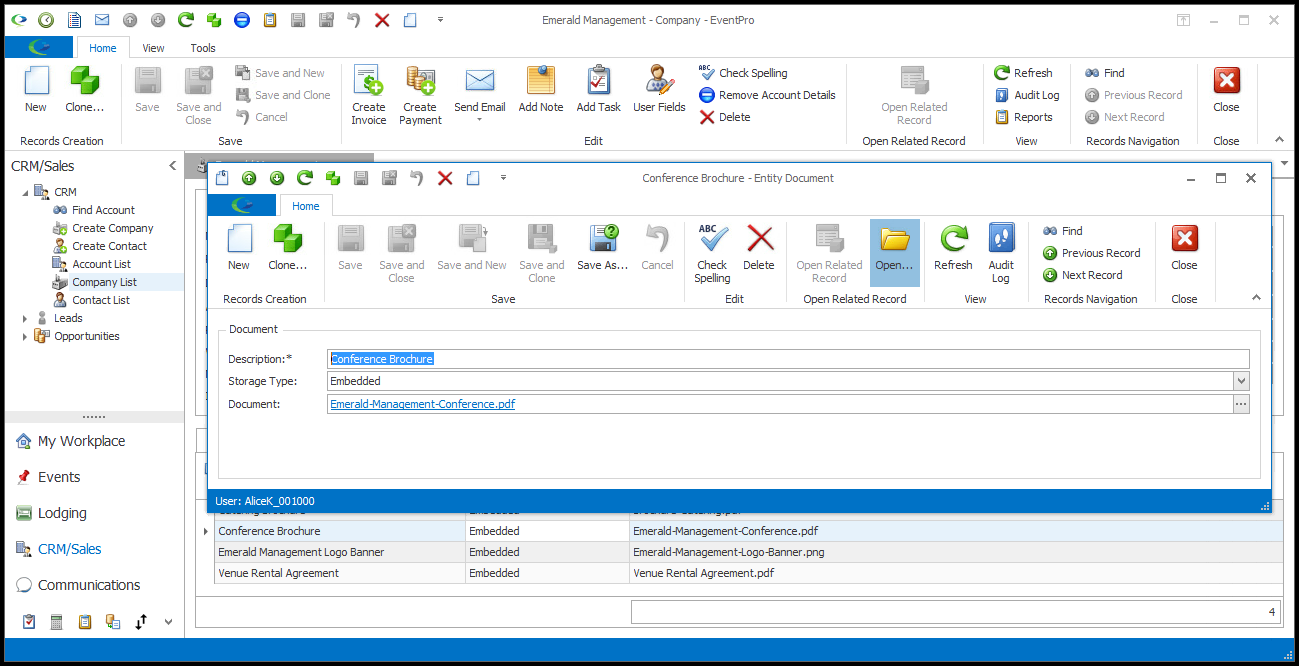This screenshot has height=666, width=1299.
Task: Click Check Spelling in the Entity Document ribbon
Action: coord(712,254)
